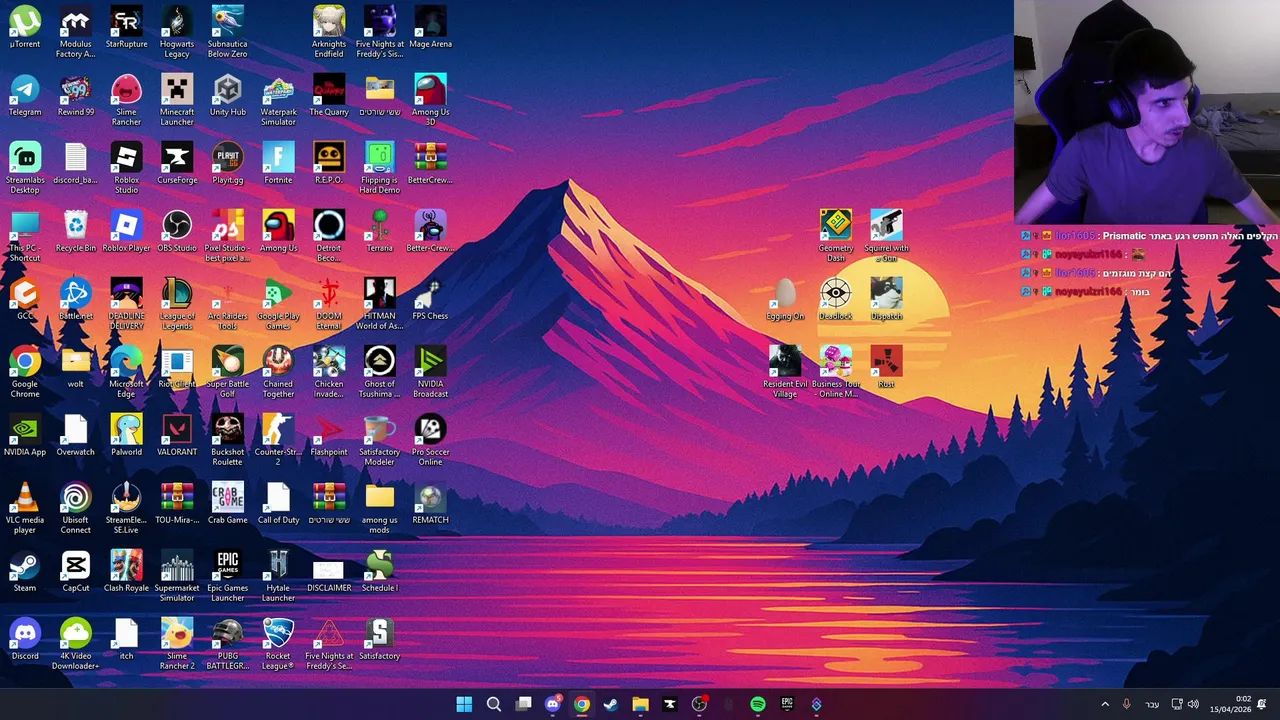The image size is (1280, 720).
Task: Open the Palworld desktop icon
Action: point(126,436)
